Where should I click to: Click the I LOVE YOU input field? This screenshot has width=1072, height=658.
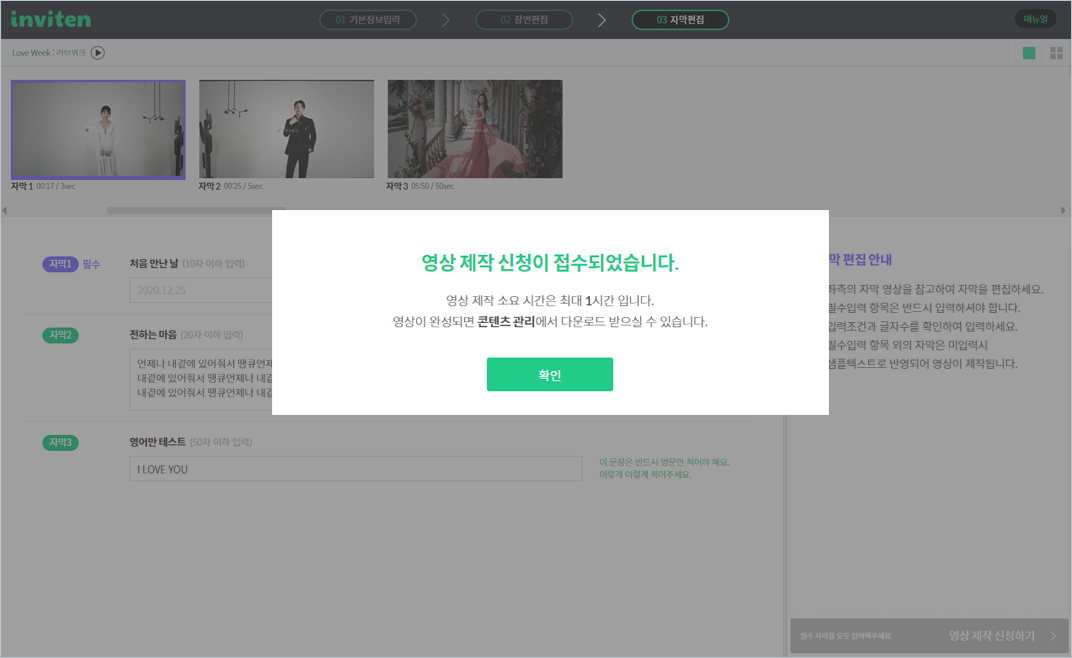356,469
